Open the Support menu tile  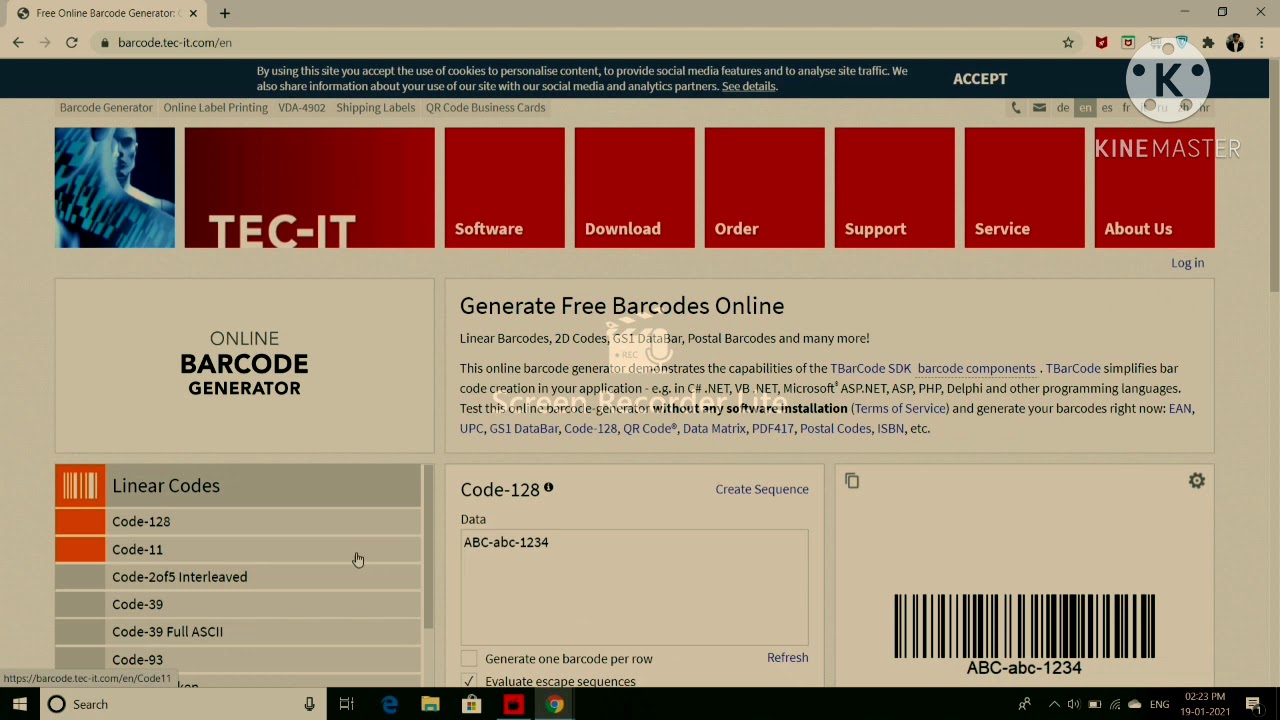pyautogui.click(x=895, y=187)
